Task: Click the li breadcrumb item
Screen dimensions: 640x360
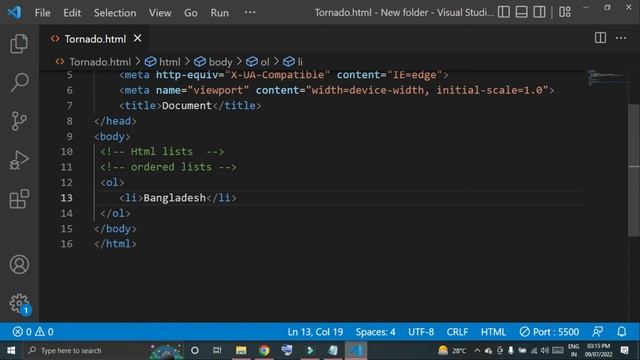Action: pos(300,62)
